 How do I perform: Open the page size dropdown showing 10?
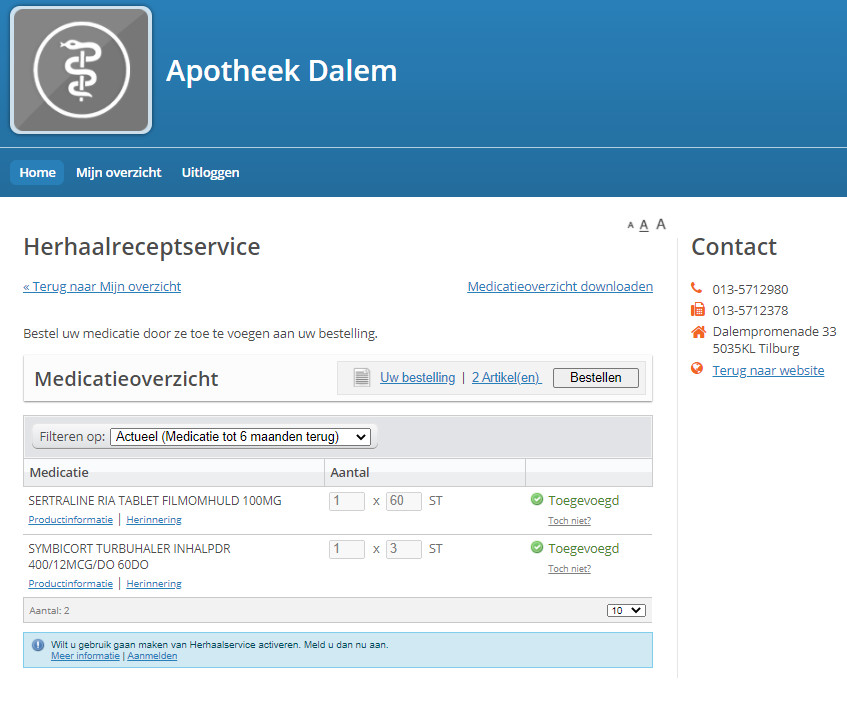click(626, 611)
